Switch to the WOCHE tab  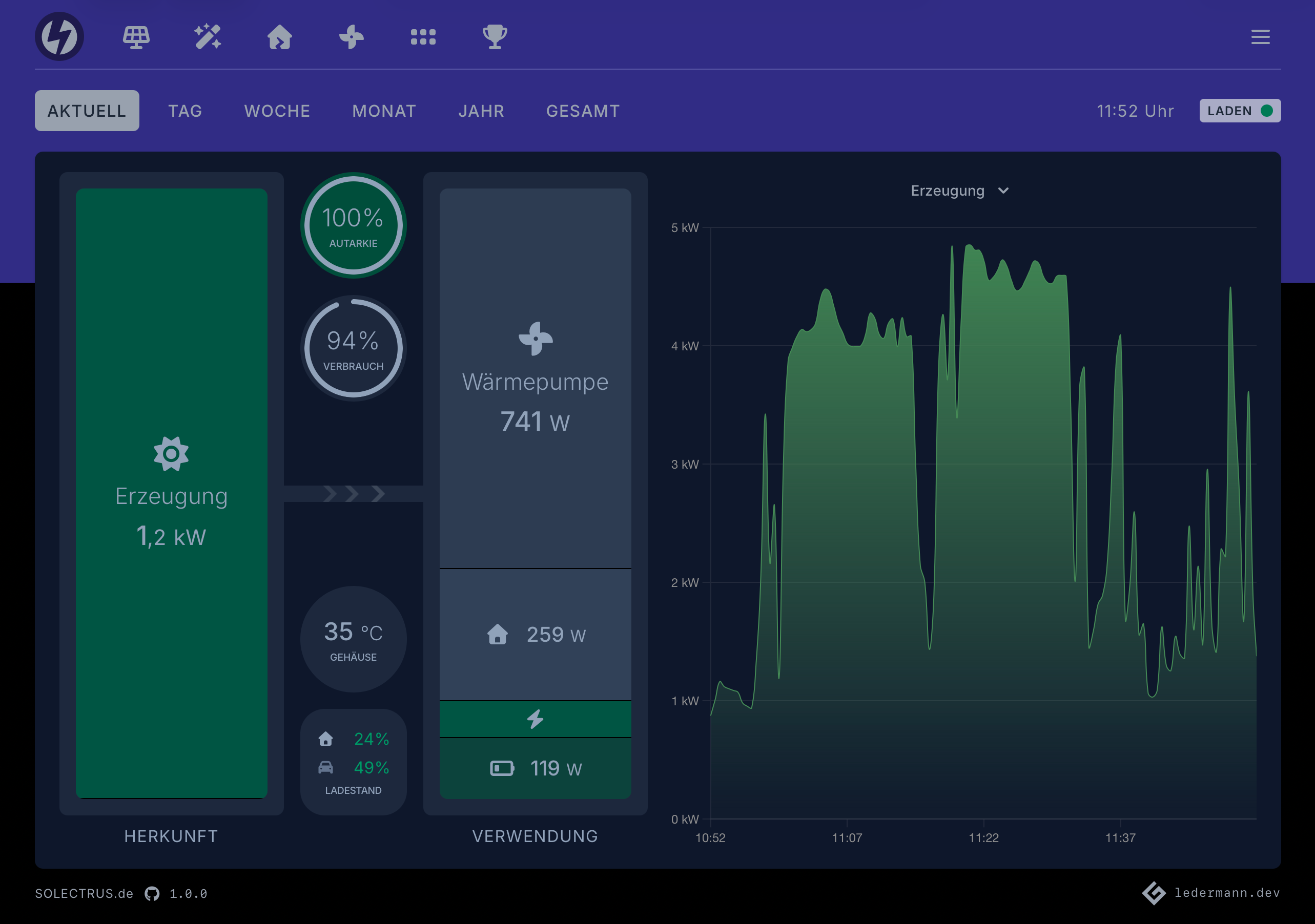pyautogui.click(x=277, y=111)
